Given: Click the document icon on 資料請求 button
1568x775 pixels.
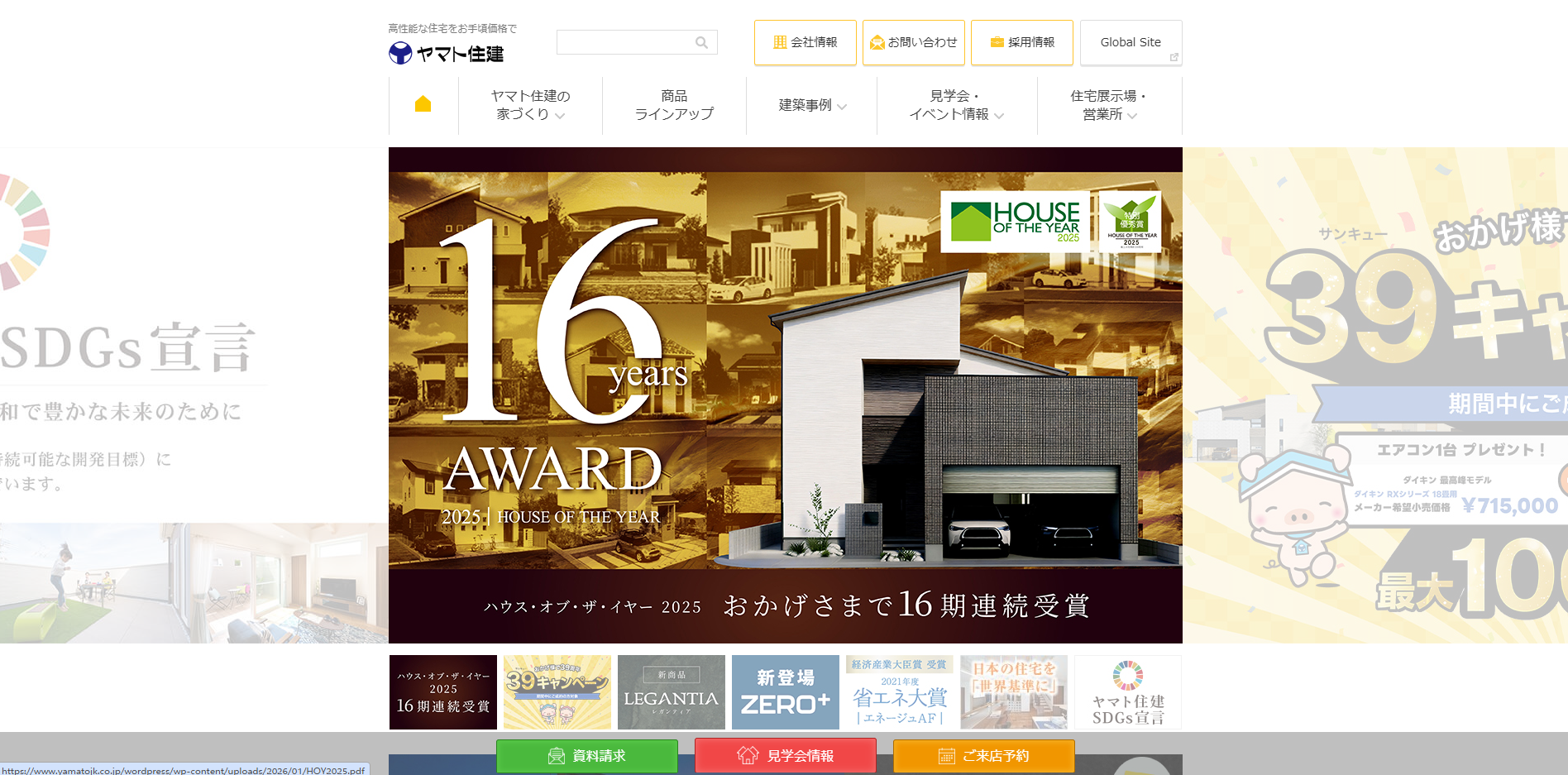Looking at the screenshot, I should click(557, 756).
